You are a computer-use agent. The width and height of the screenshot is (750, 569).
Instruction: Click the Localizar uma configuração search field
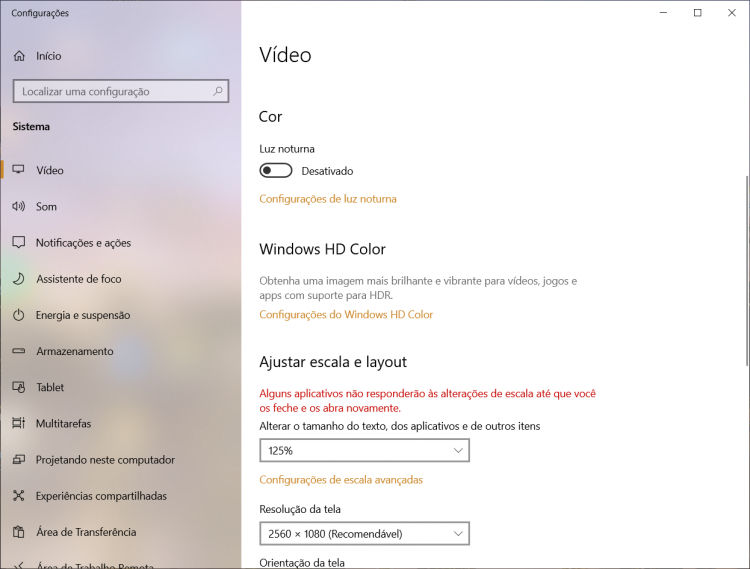(x=121, y=91)
